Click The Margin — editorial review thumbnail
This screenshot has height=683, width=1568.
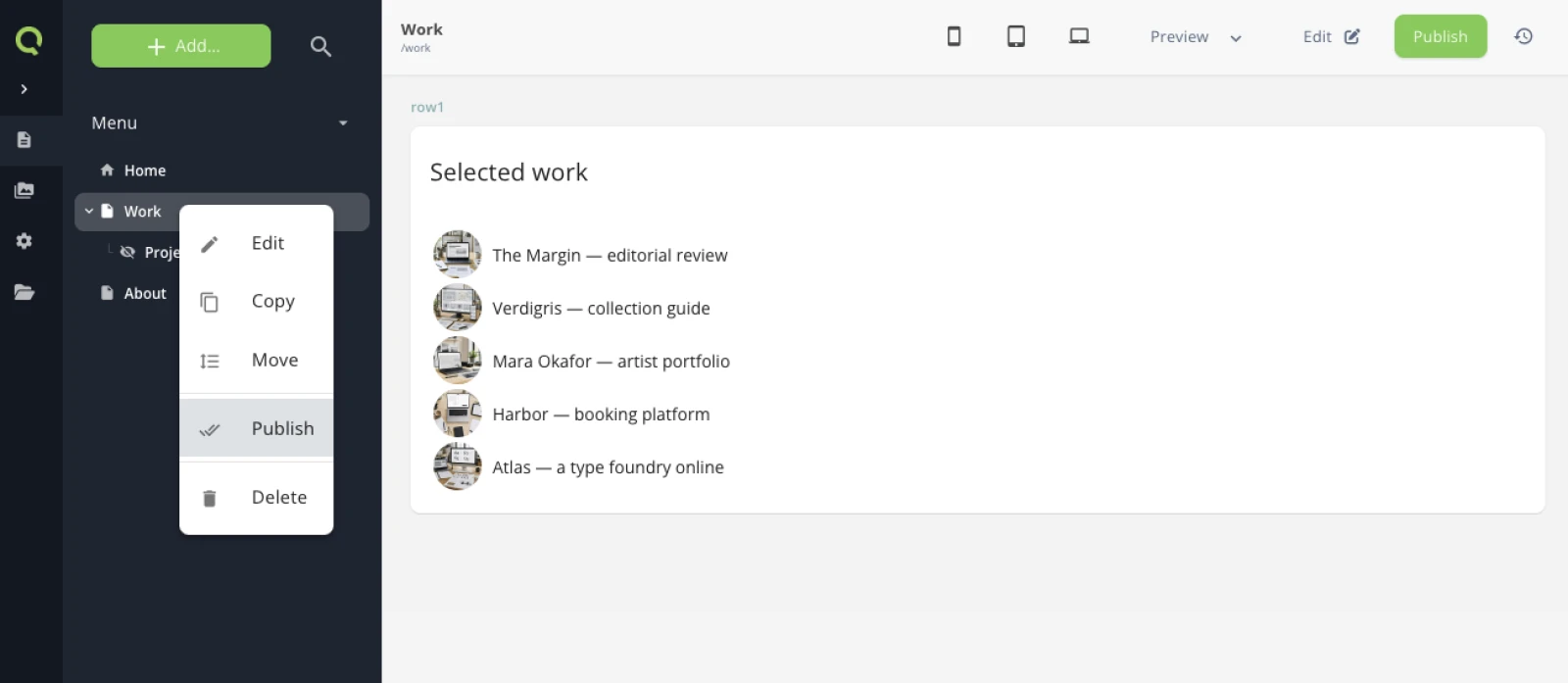[458, 255]
